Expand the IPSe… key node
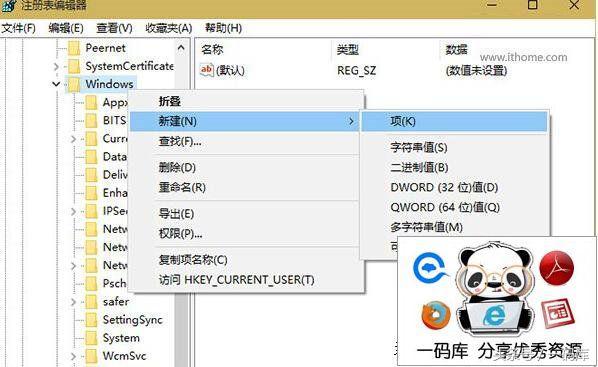This screenshot has width=598, height=367. pyautogui.click(x=74, y=211)
